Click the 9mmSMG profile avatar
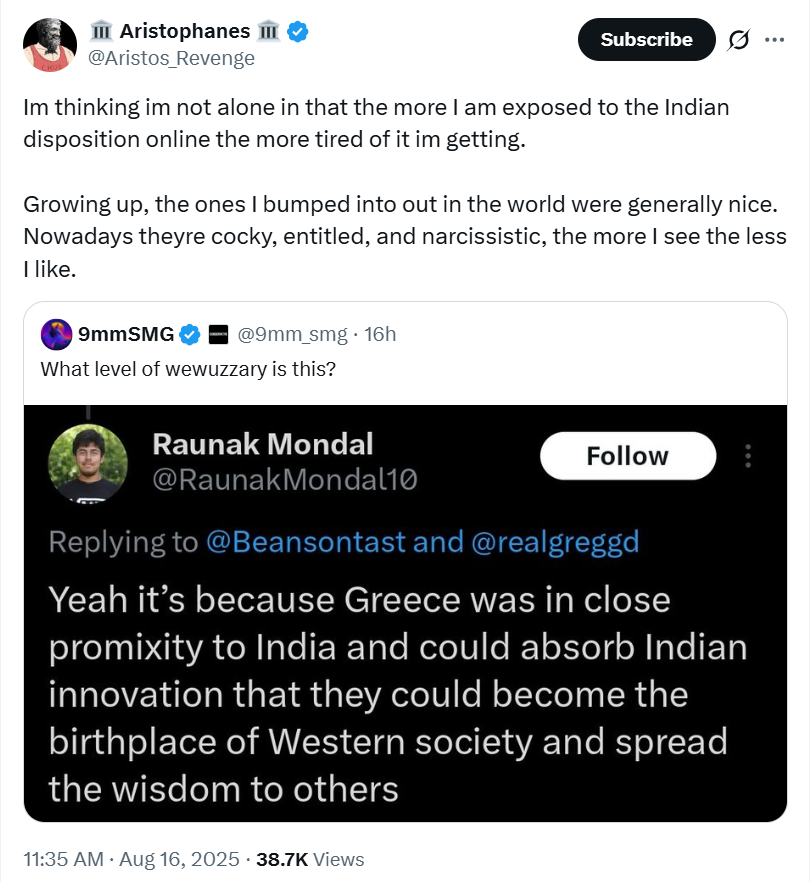The width and height of the screenshot is (810, 882). [x=57, y=334]
